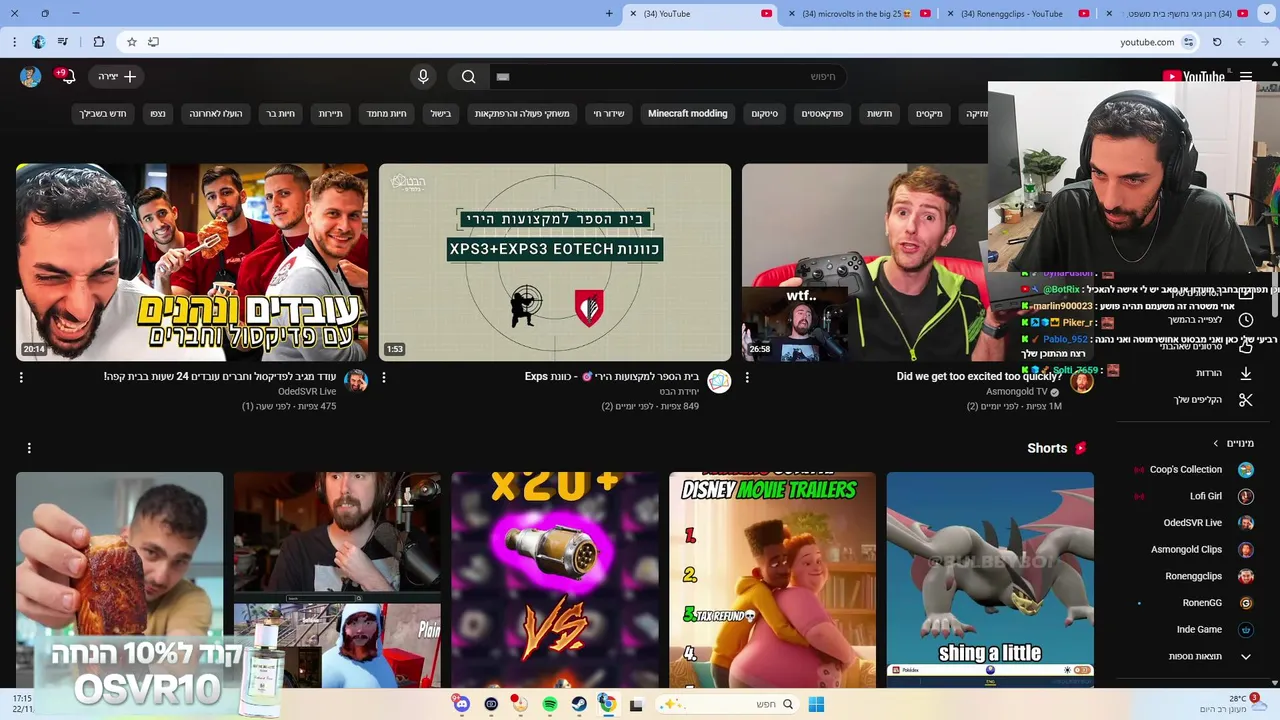Close the active YouTube browser tab
1280x720 pixels.
click(x=633, y=14)
